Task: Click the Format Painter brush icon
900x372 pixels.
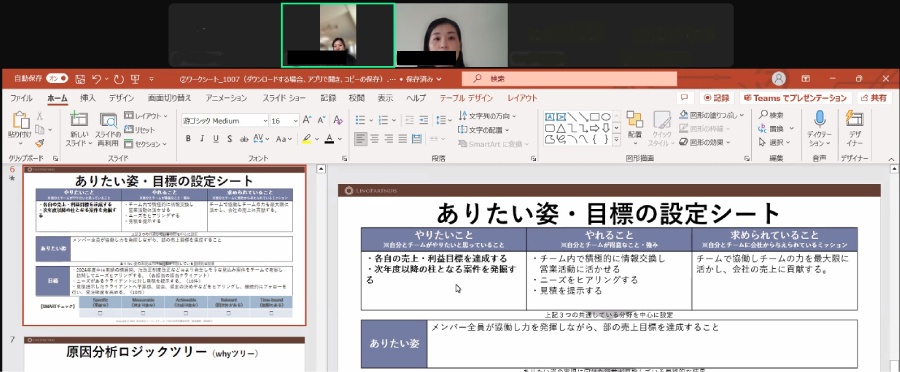Action: pyautogui.click(x=40, y=143)
